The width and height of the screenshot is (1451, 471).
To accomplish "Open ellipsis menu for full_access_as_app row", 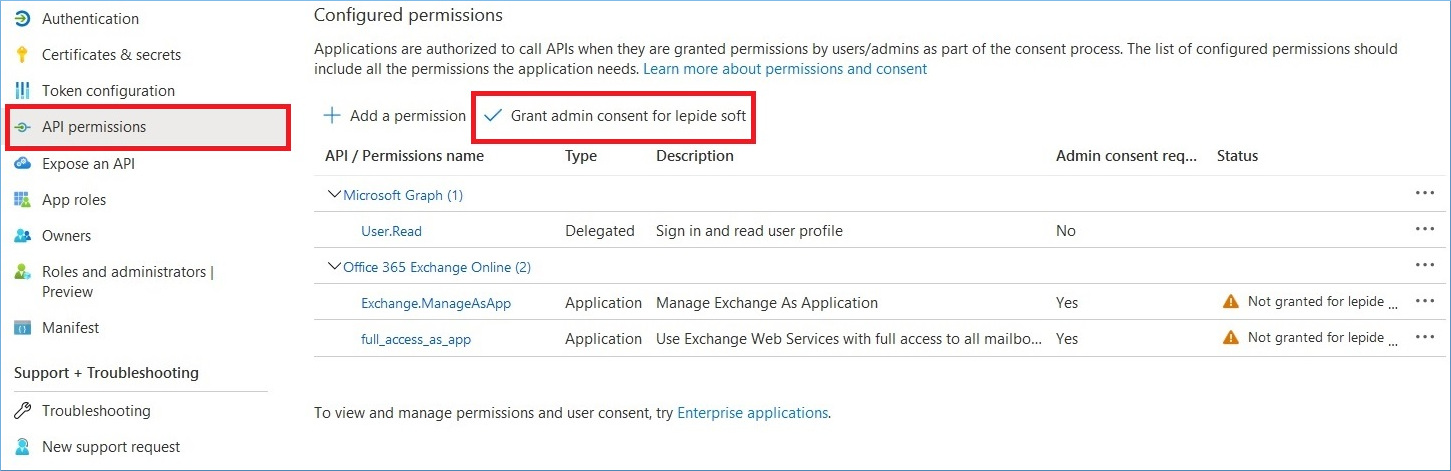I will 1425,338.
